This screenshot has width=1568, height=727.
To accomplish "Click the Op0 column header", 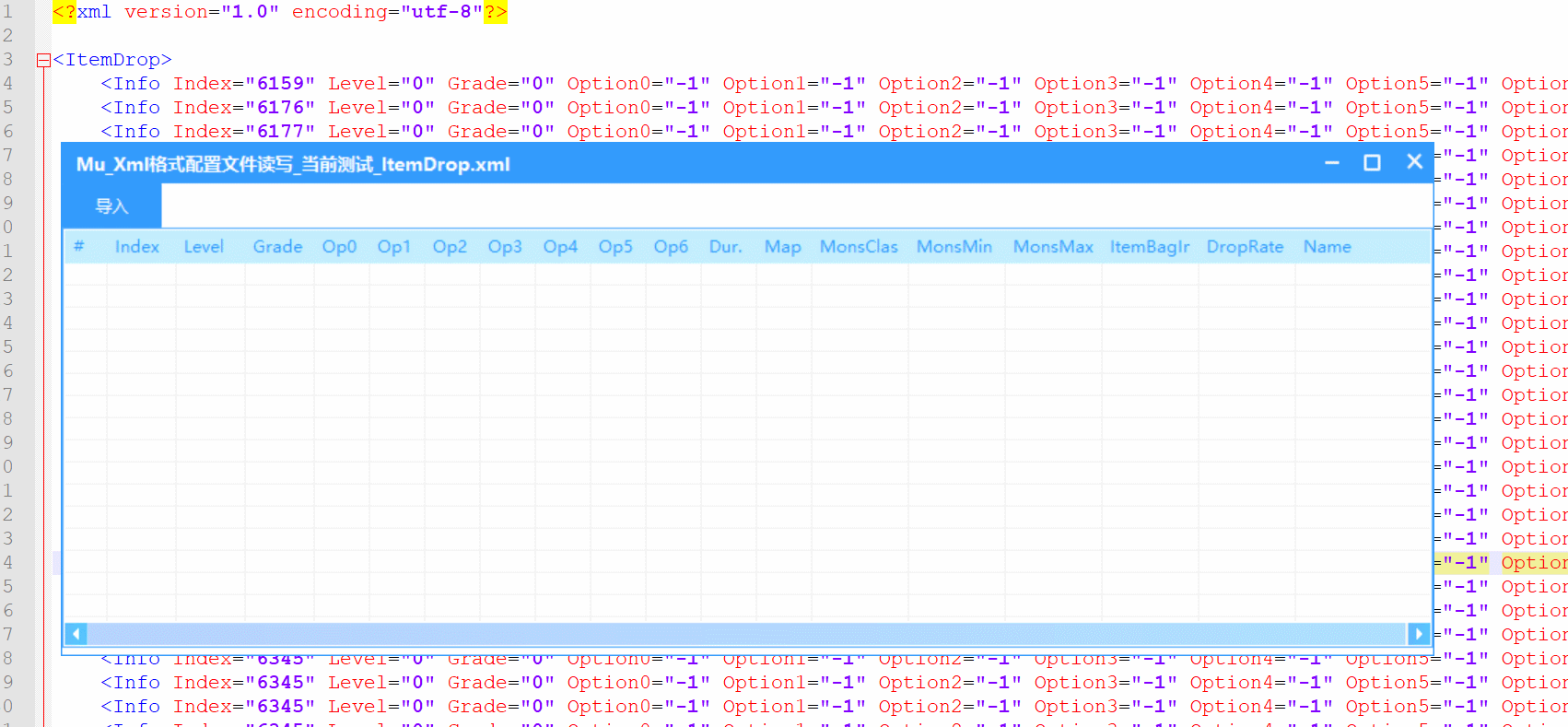I will coord(339,247).
